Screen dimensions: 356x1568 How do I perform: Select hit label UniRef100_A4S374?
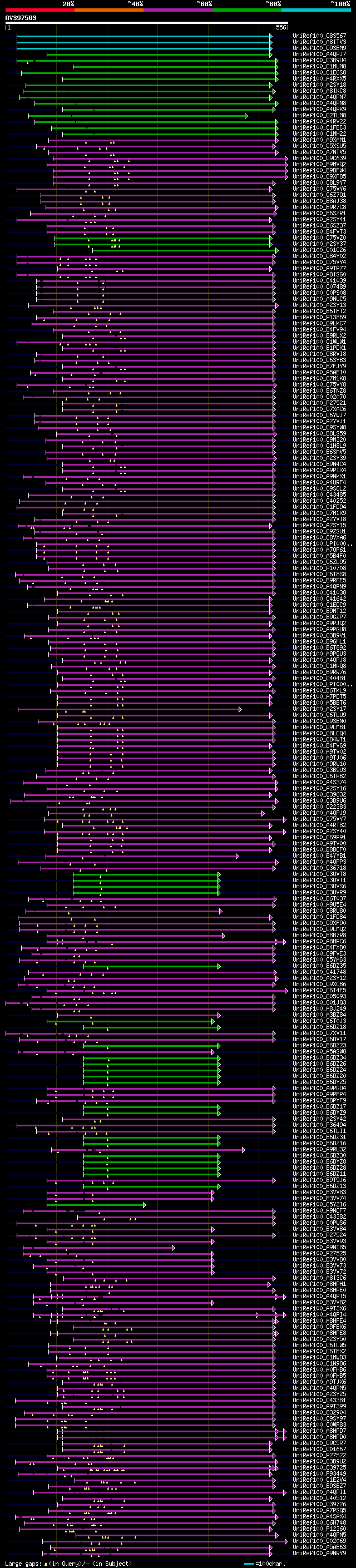pyautogui.click(x=319, y=782)
